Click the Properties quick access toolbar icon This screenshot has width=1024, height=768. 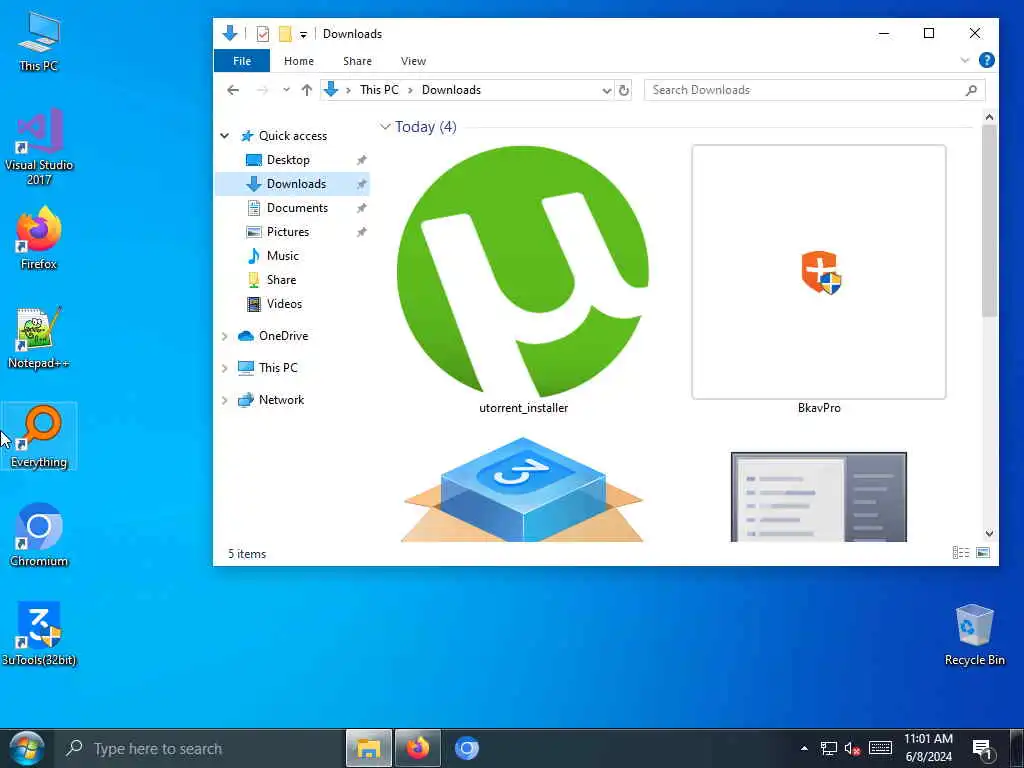263,33
